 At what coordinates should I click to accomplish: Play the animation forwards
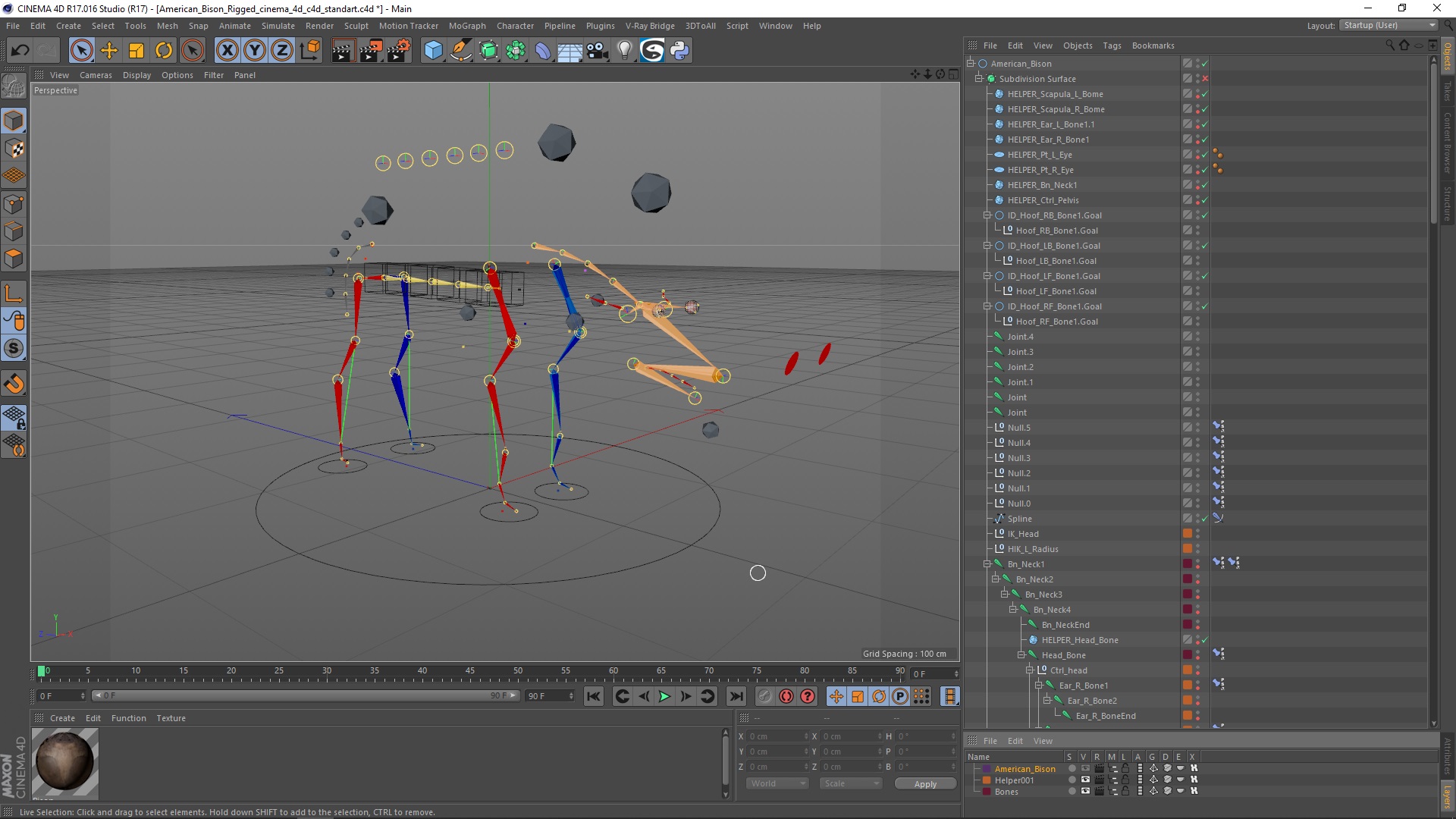(664, 696)
